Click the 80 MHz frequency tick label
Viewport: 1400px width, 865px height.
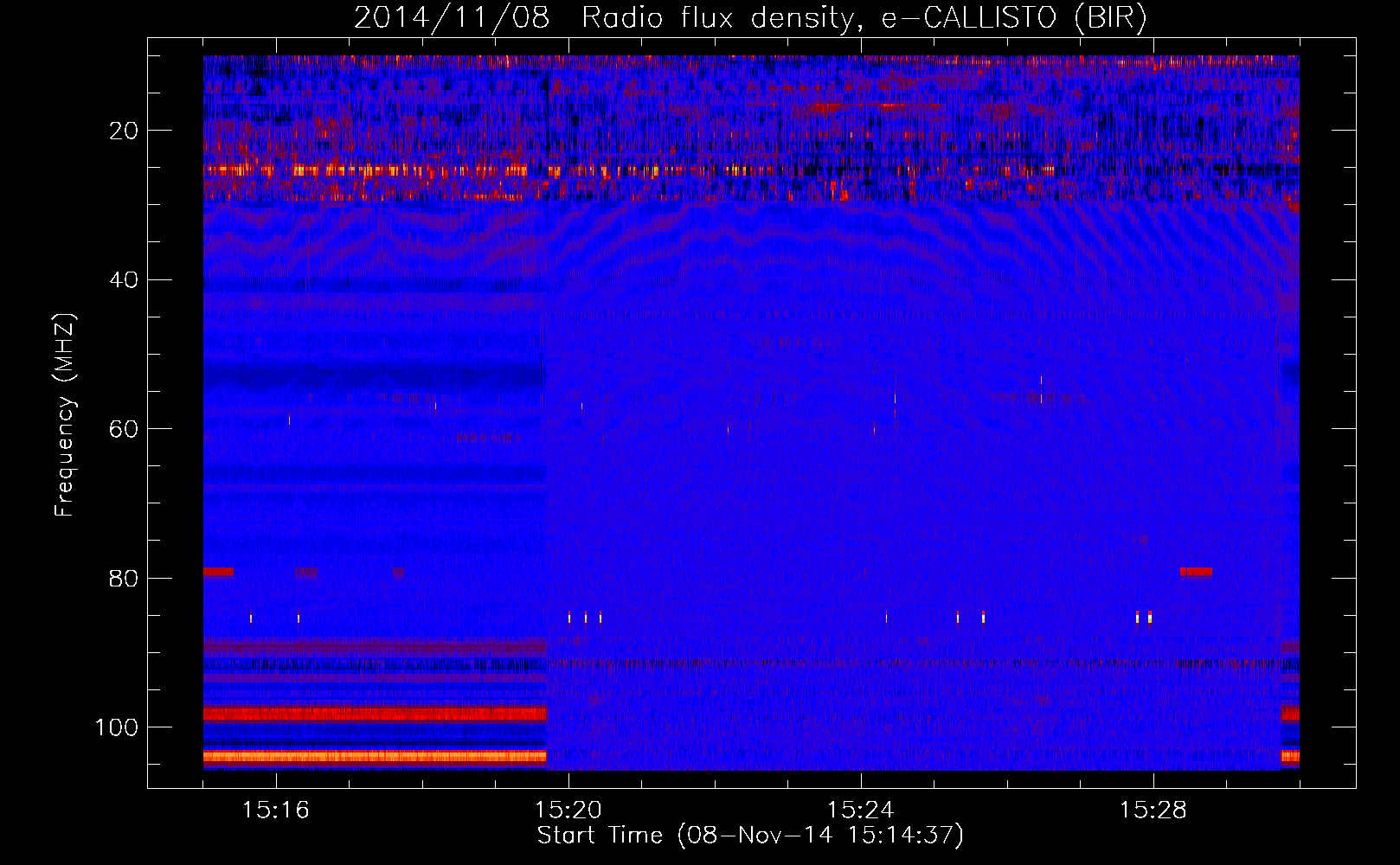[x=124, y=578]
